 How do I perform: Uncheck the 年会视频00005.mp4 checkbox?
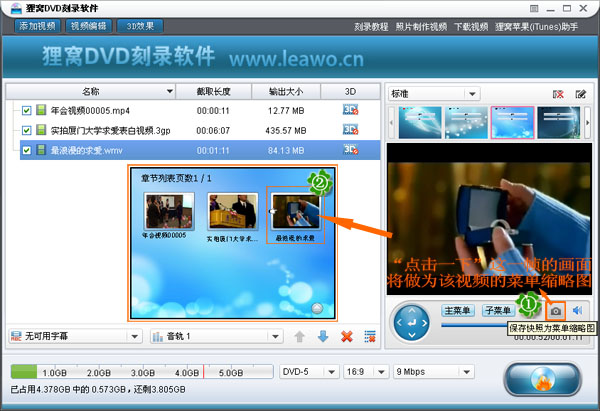tap(26, 111)
